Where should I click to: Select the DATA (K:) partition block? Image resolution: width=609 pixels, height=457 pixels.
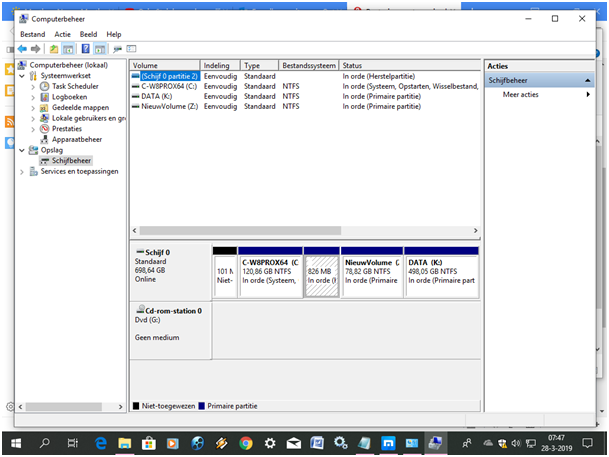[441, 272]
